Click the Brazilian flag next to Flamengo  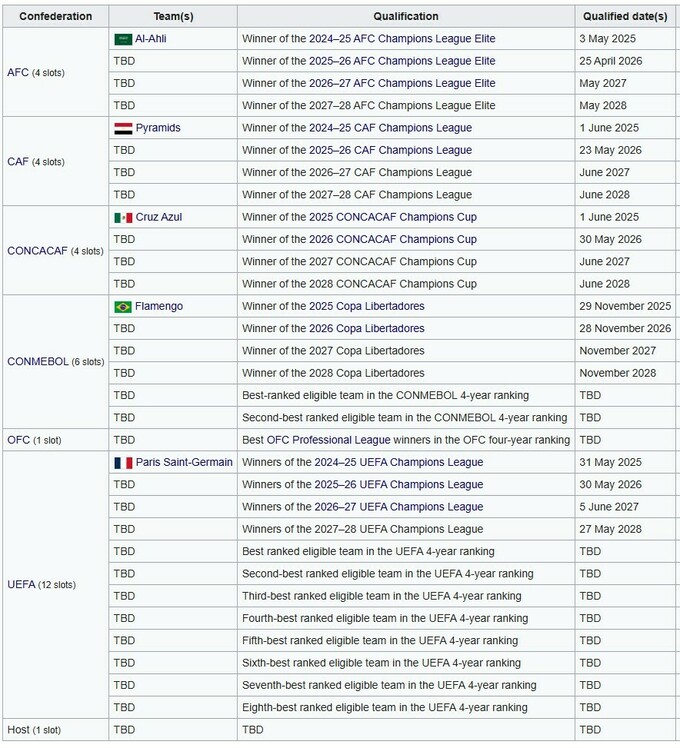122,306
